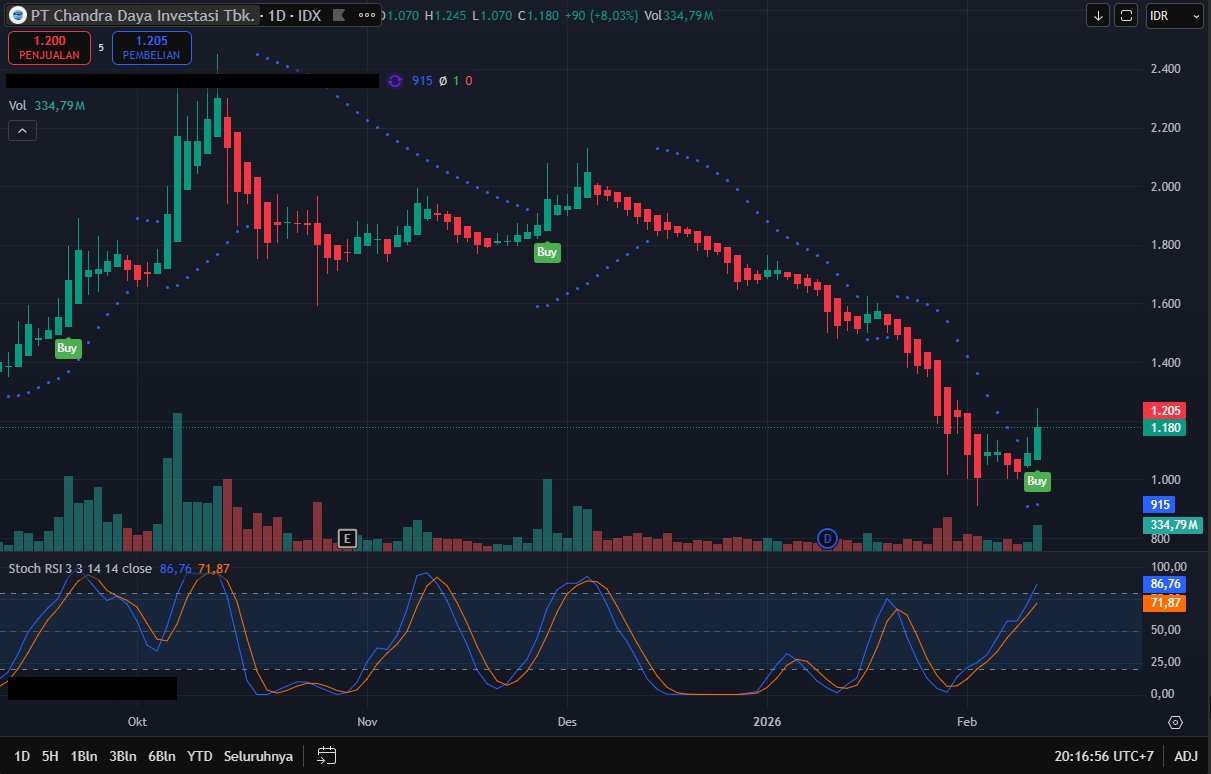This screenshot has width=1211, height=774.
Task: Click the blue PEMBELIAN 1.205 button
Action: (152, 47)
